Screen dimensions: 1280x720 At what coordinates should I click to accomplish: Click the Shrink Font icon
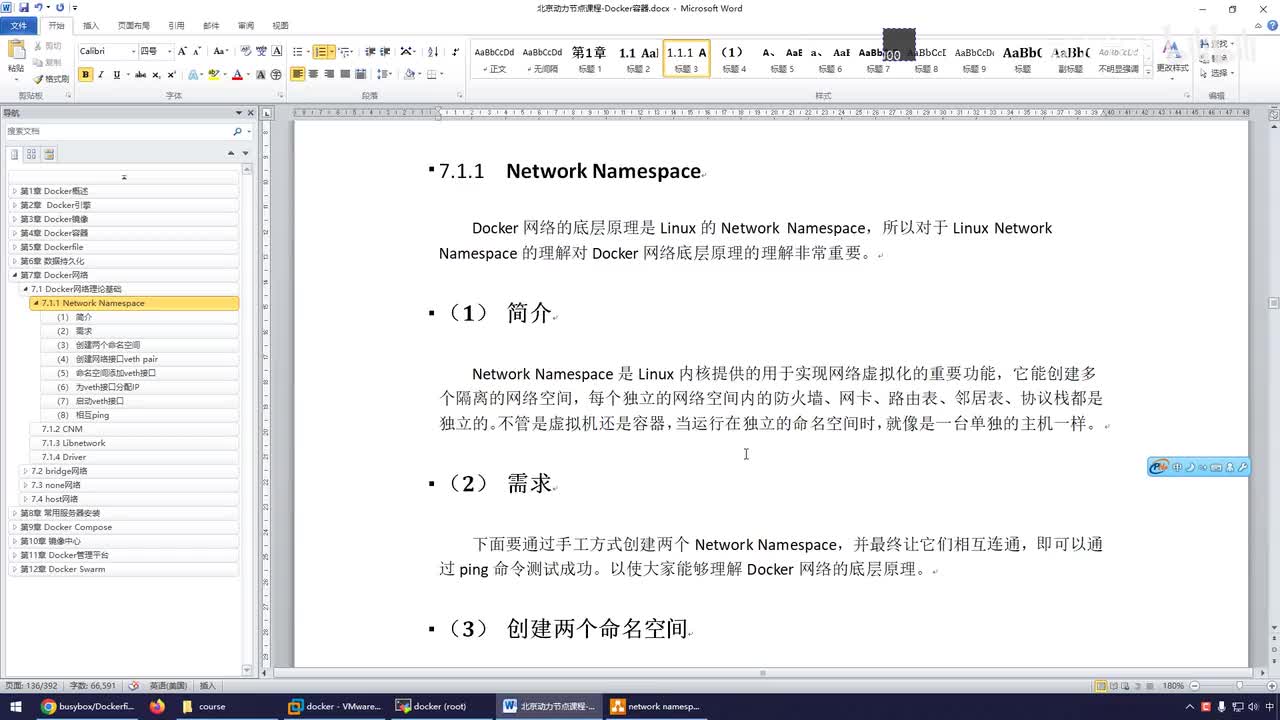coord(196,51)
